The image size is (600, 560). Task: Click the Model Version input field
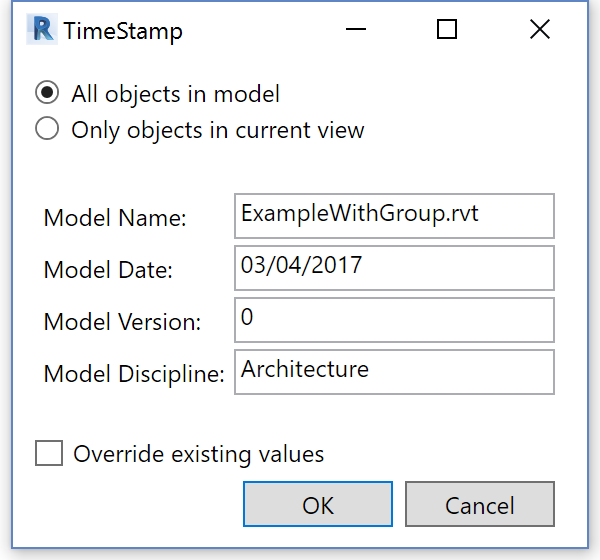[393, 319]
